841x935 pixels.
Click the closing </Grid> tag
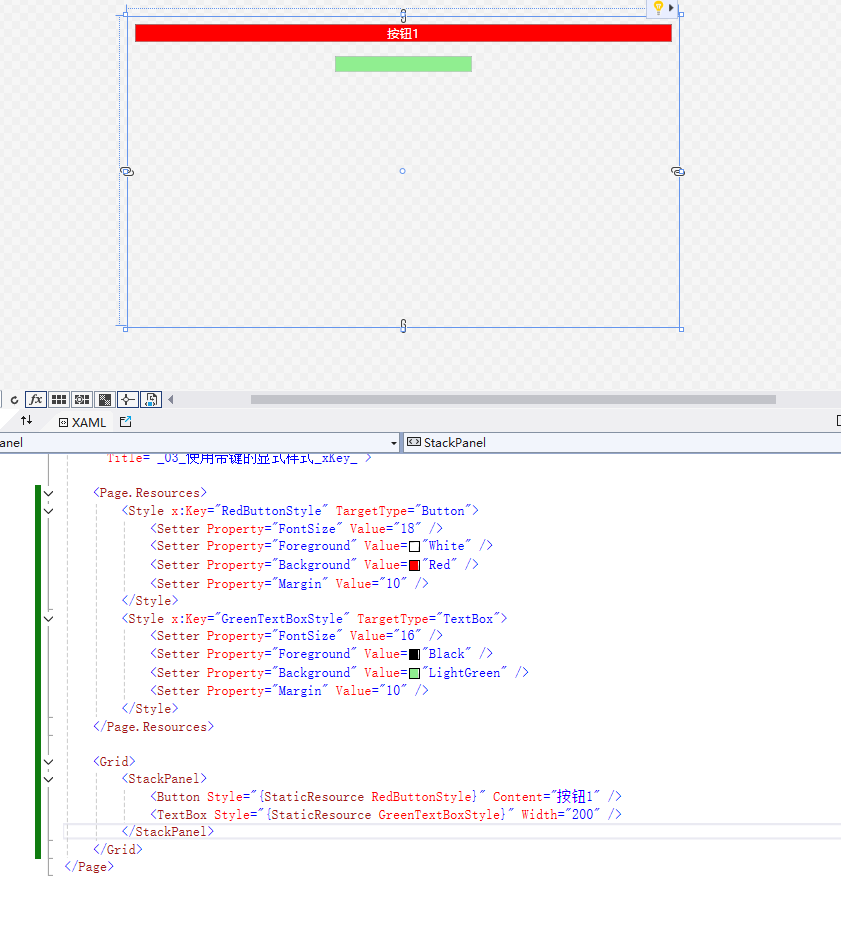point(118,850)
